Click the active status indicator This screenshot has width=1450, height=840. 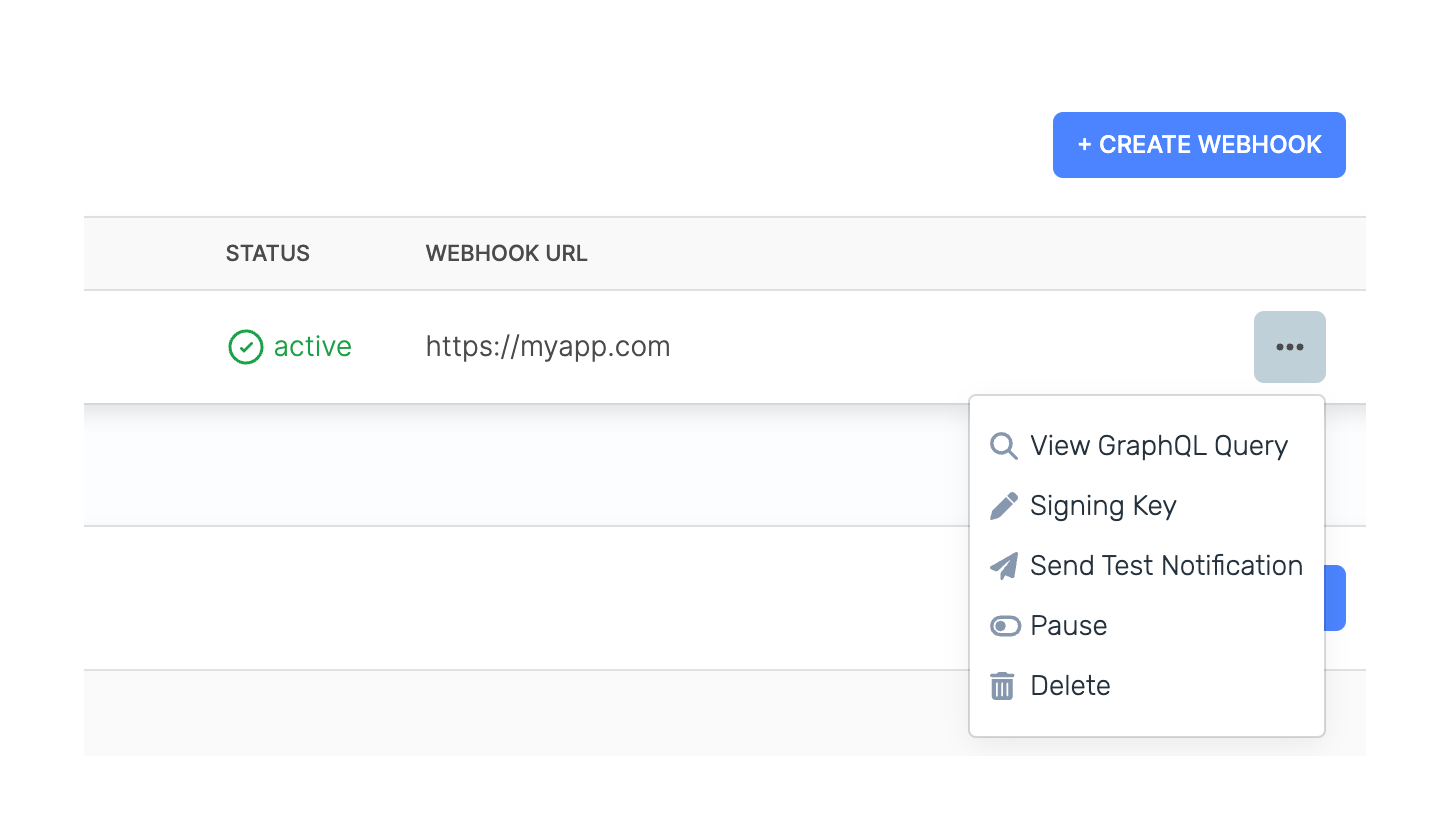(x=290, y=347)
